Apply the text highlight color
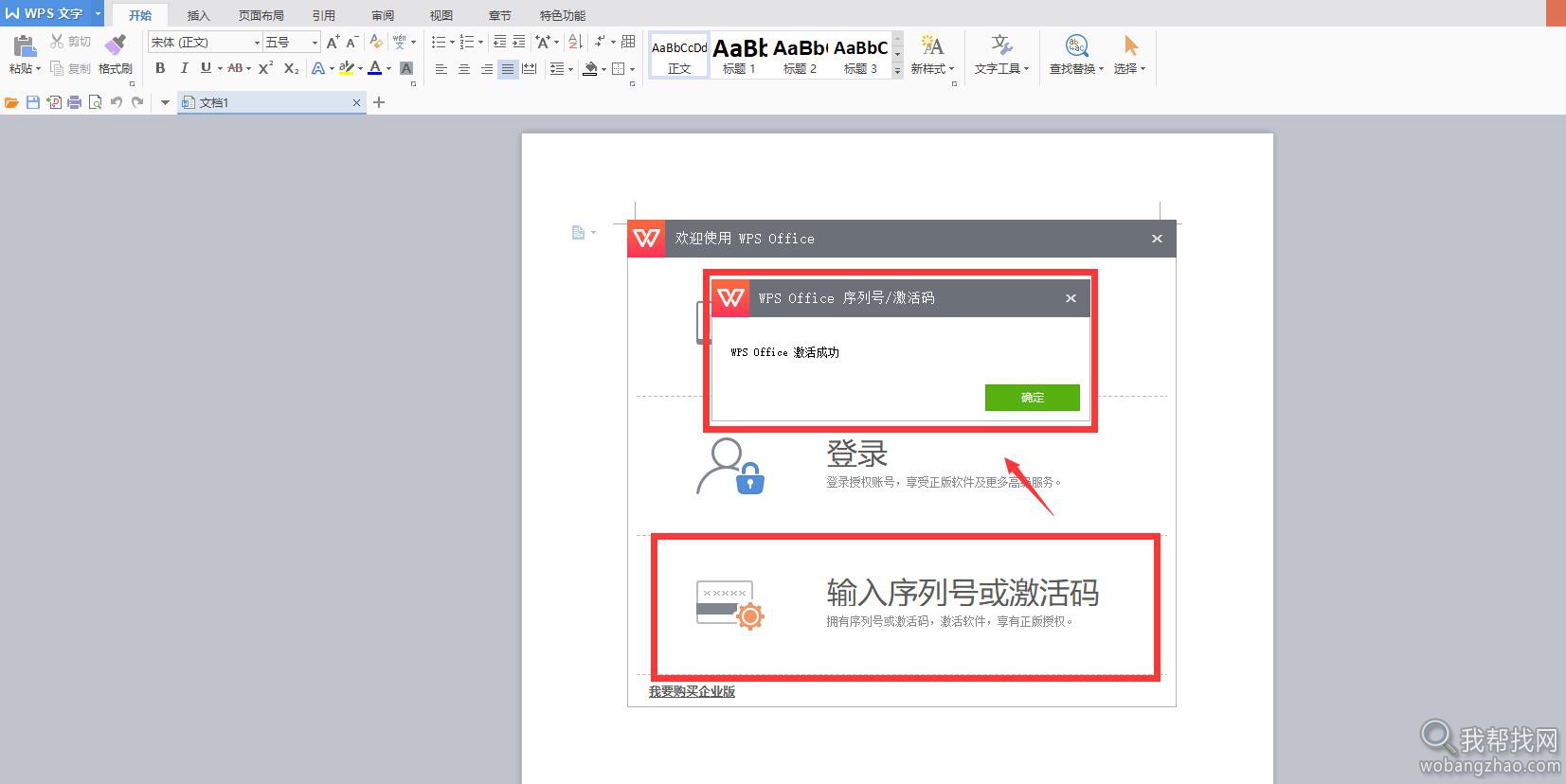 coord(346,68)
